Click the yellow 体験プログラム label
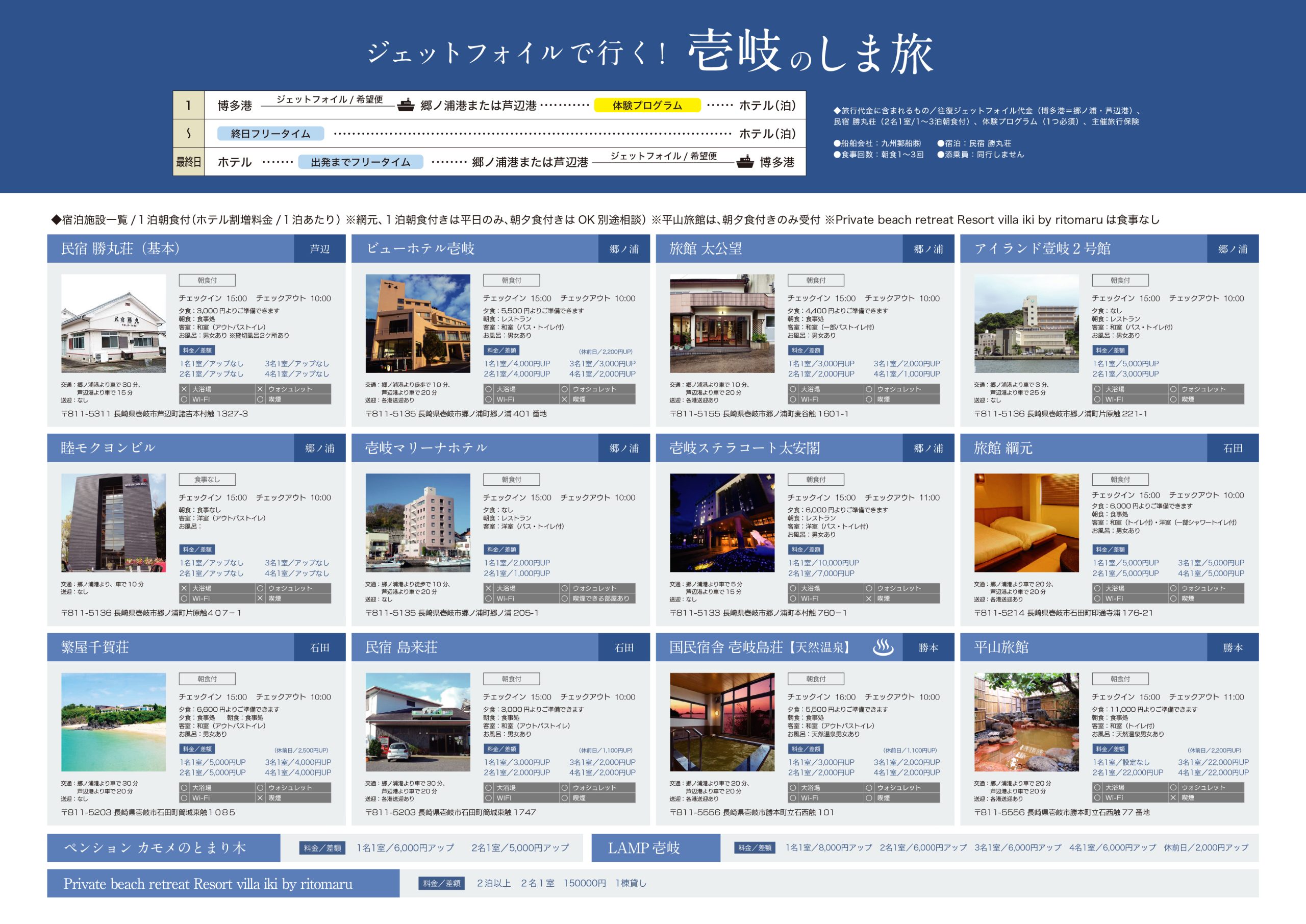This screenshot has width=1306, height=924. pyautogui.click(x=647, y=105)
